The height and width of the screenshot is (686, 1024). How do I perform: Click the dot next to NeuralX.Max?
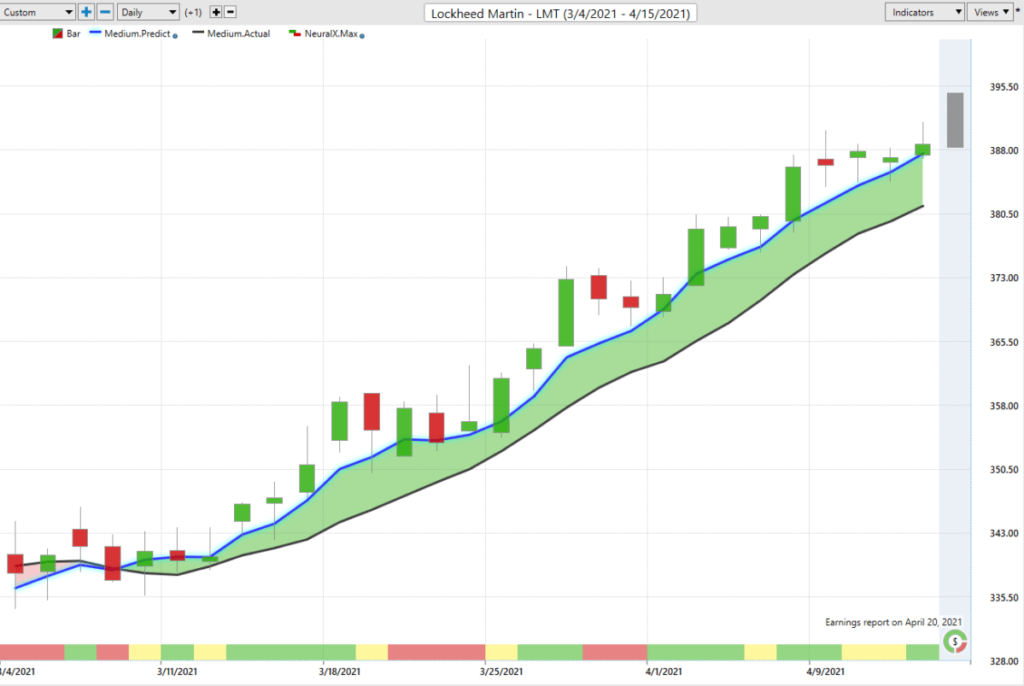click(x=362, y=36)
